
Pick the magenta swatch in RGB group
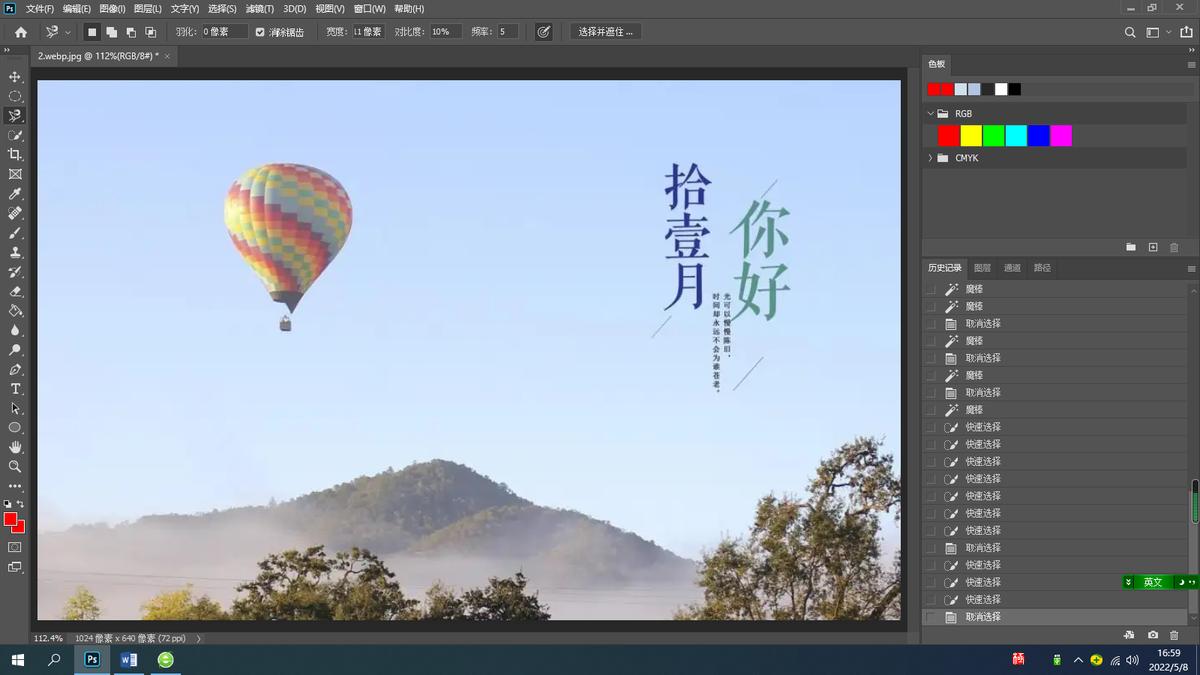click(x=1061, y=136)
